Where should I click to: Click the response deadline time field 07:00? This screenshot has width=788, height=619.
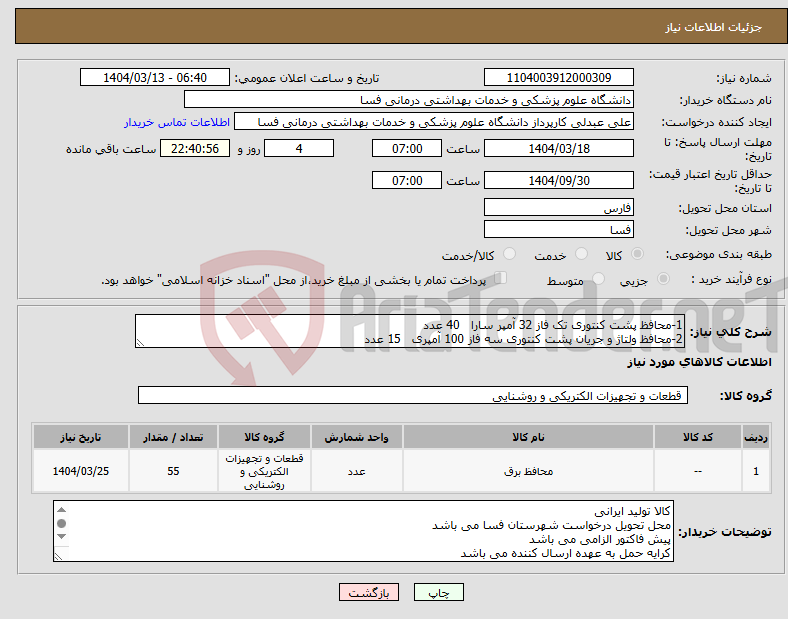coord(407,148)
